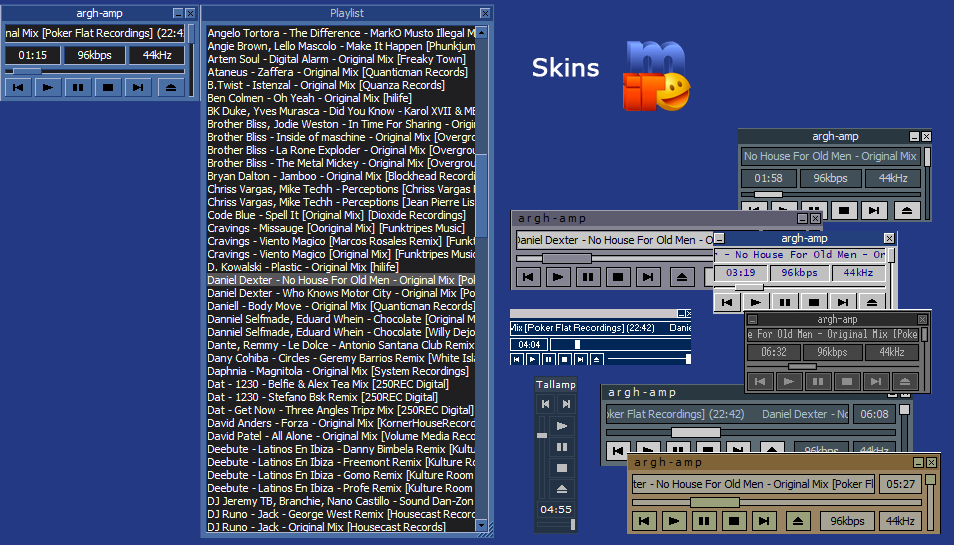Play in the dark 06:32 argh-amp player
Screen dimensions: 954x545
pyautogui.click(x=789, y=381)
